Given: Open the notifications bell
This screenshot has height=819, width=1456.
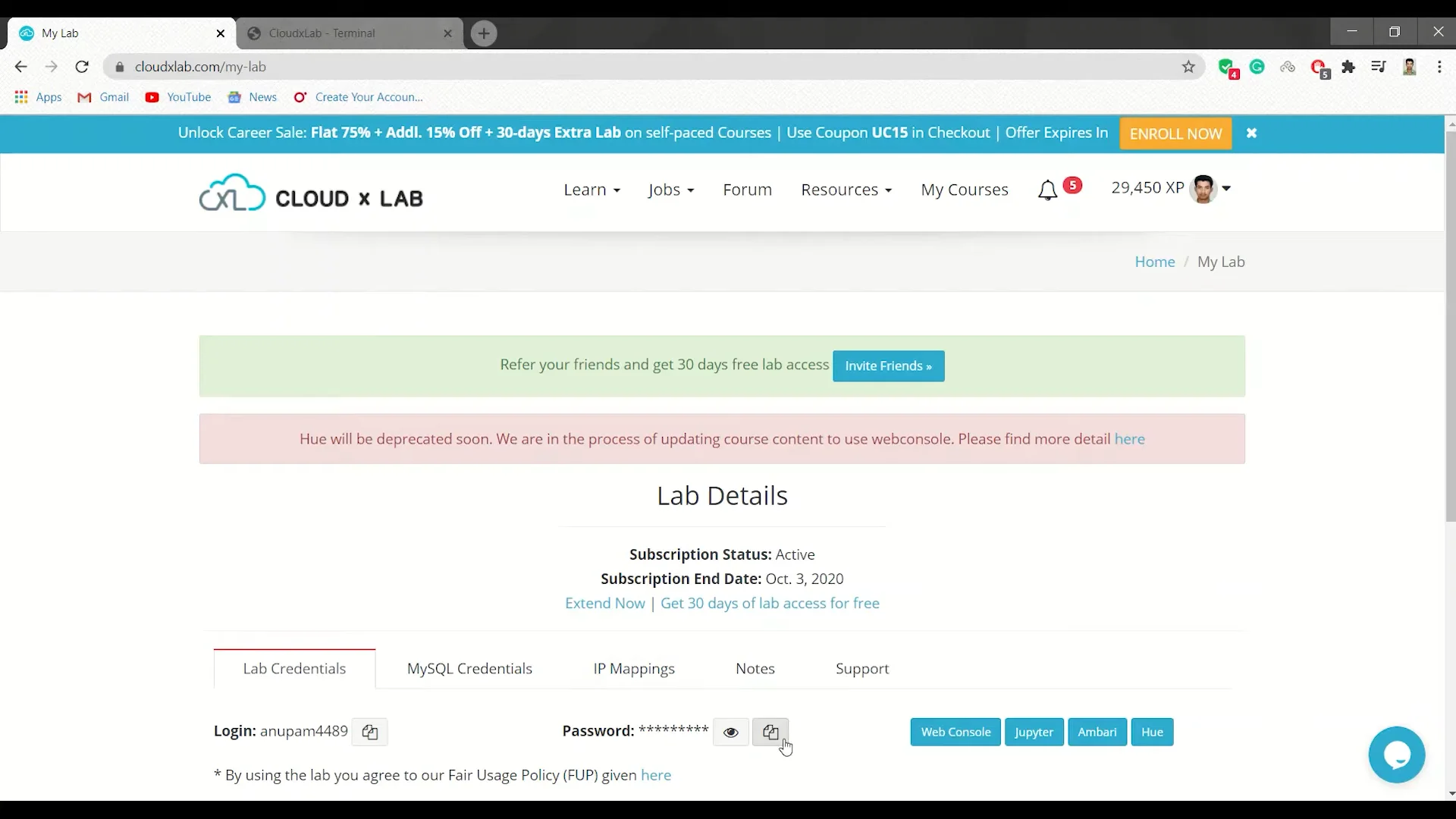Looking at the screenshot, I should (x=1047, y=190).
